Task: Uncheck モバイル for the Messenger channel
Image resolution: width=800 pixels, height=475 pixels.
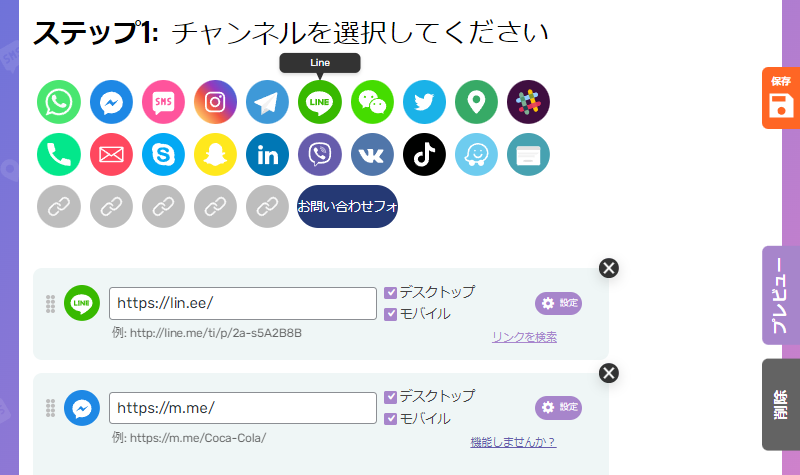Action: click(390, 418)
